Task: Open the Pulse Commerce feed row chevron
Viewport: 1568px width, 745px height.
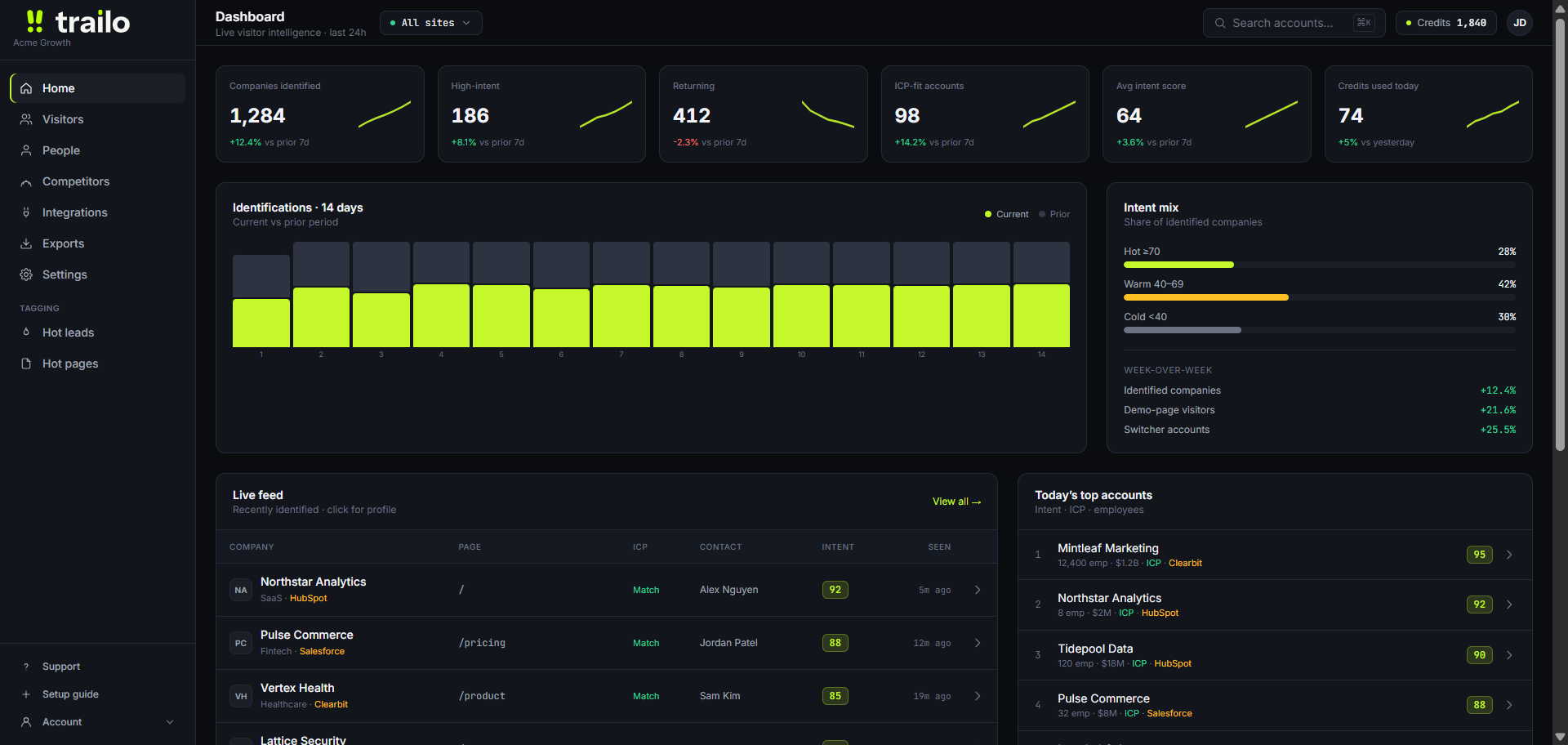Action: (x=978, y=643)
